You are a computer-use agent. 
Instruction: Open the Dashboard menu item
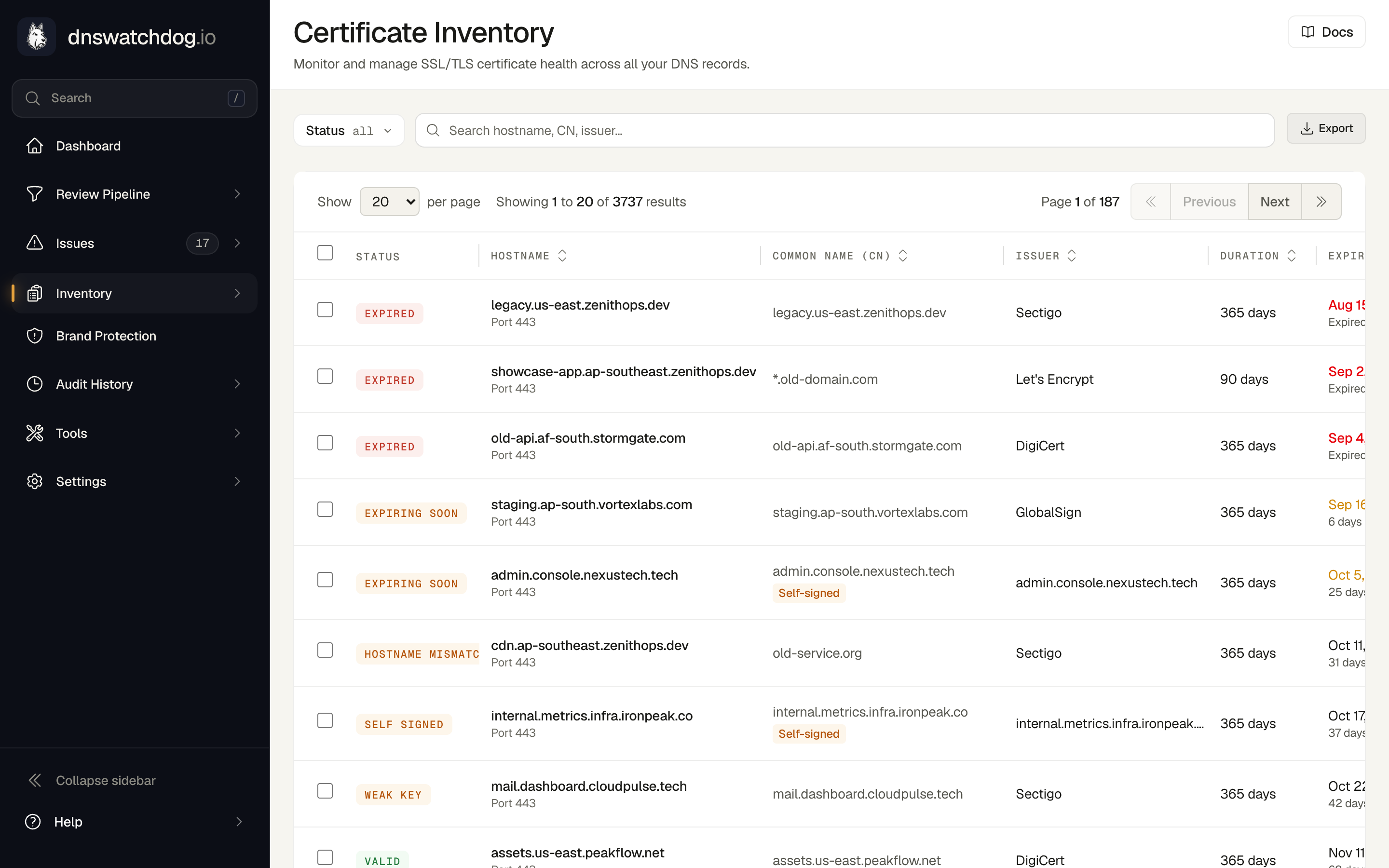pos(134,146)
